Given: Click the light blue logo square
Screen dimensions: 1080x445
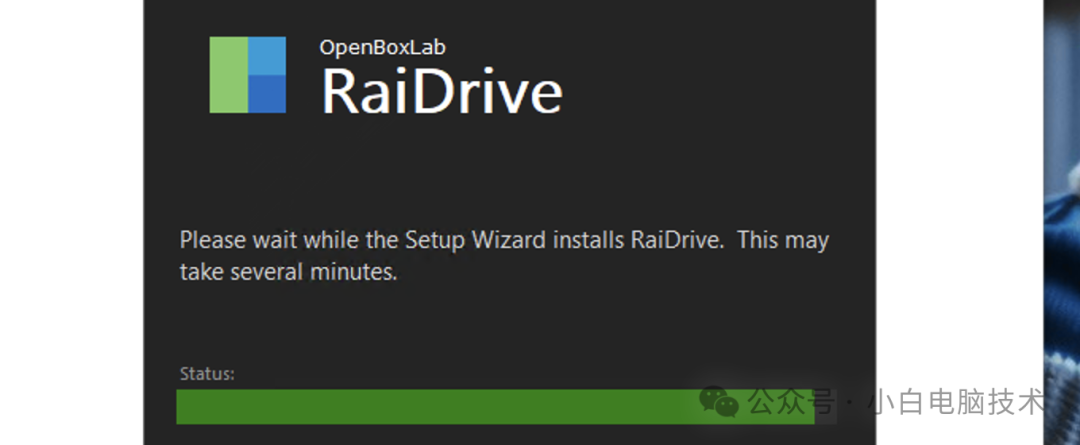Looking at the screenshot, I should click(x=267, y=56).
